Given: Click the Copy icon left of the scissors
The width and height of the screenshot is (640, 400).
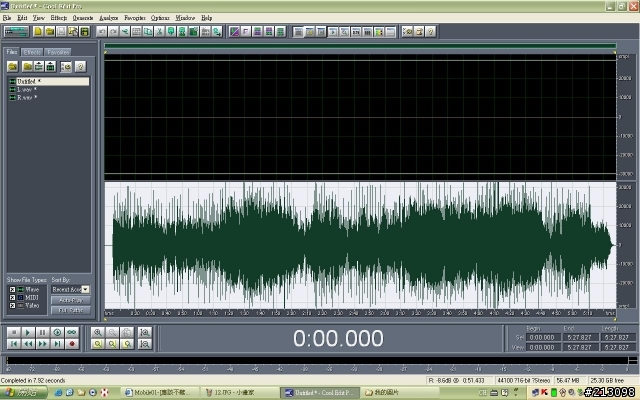Looking at the screenshot, I should click(x=148, y=31).
